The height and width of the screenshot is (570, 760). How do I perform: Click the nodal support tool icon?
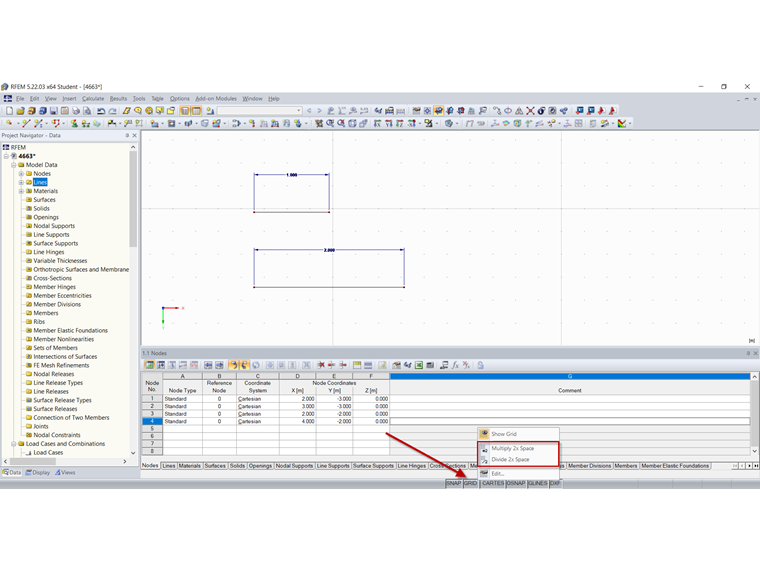tap(74, 124)
